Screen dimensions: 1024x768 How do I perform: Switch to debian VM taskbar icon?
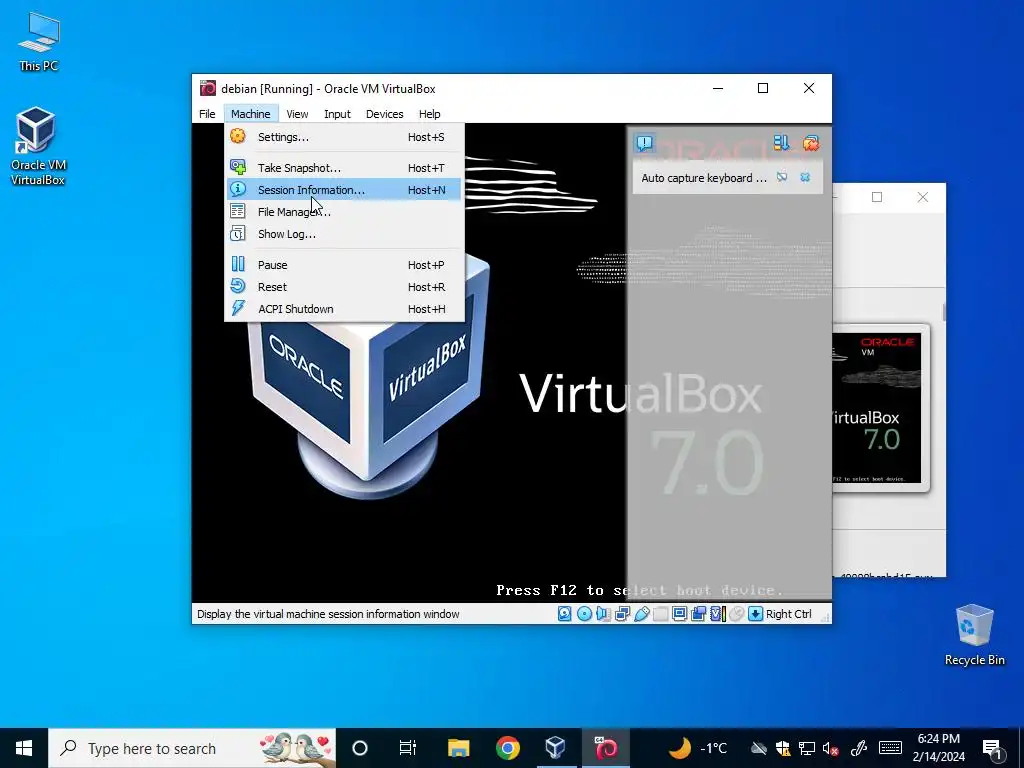coord(605,748)
